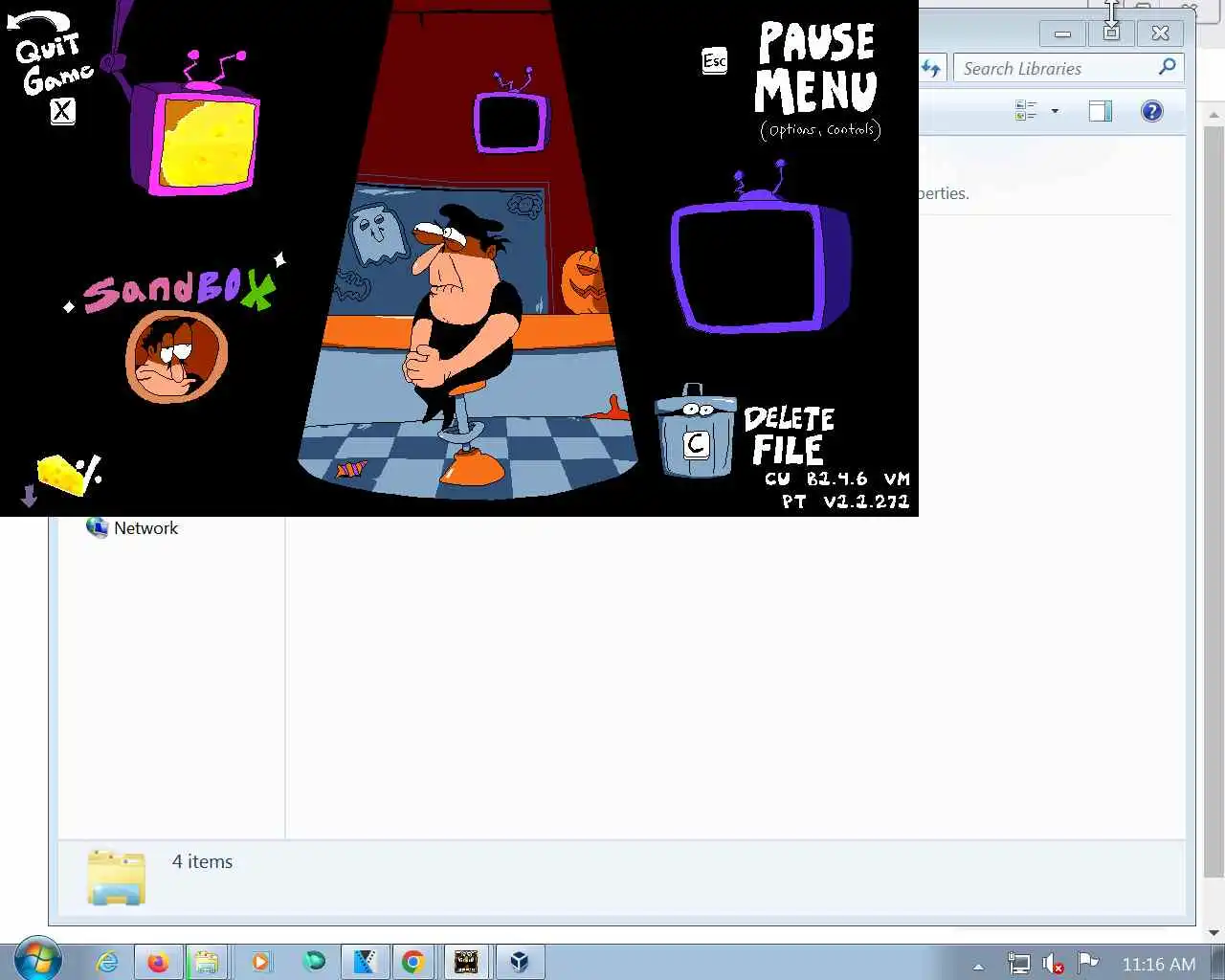Image resolution: width=1225 pixels, height=980 pixels.
Task: Open the view options dropdown arrow
Action: [x=1055, y=111]
